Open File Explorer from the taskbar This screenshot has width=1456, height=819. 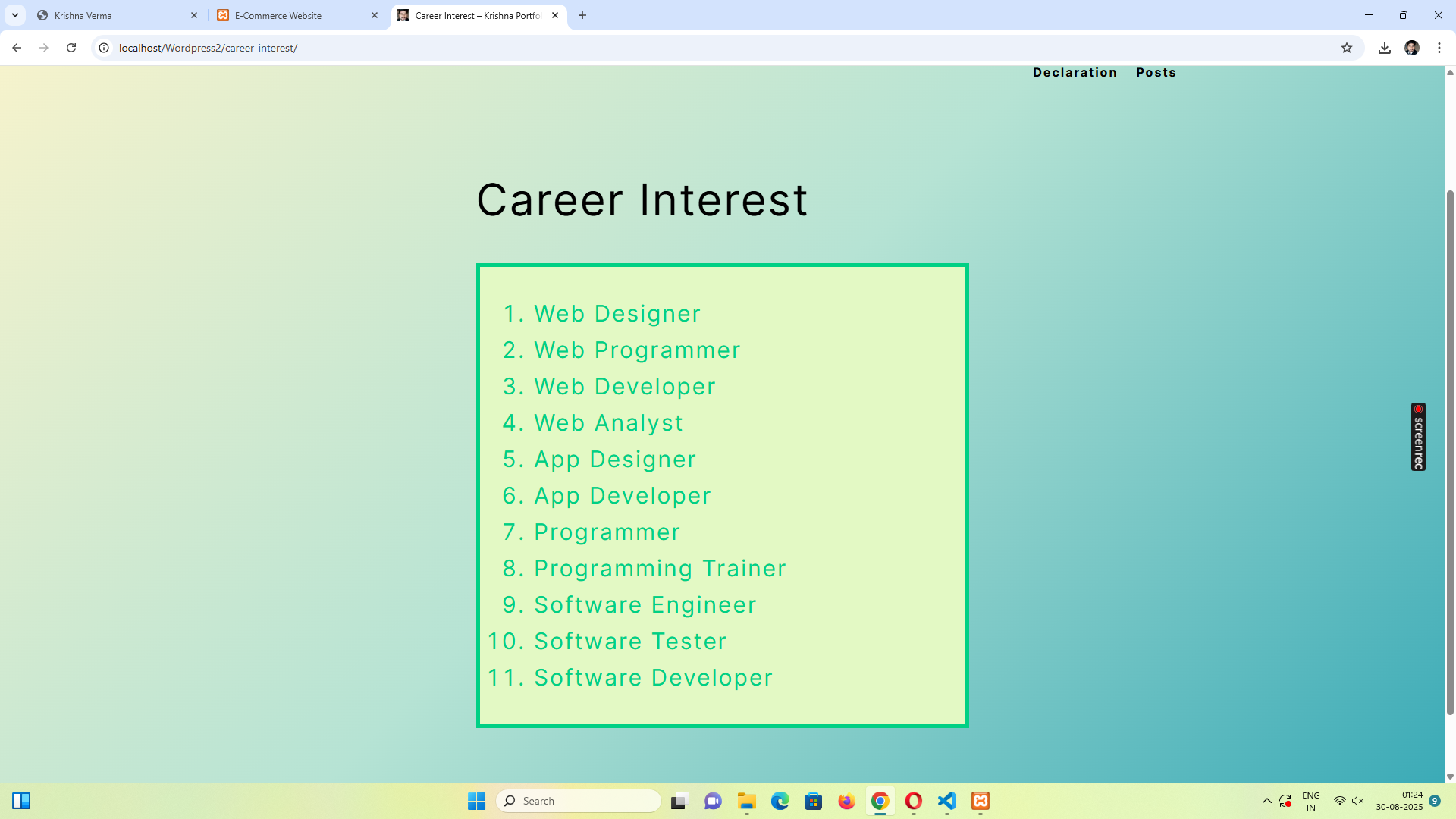[x=747, y=801]
